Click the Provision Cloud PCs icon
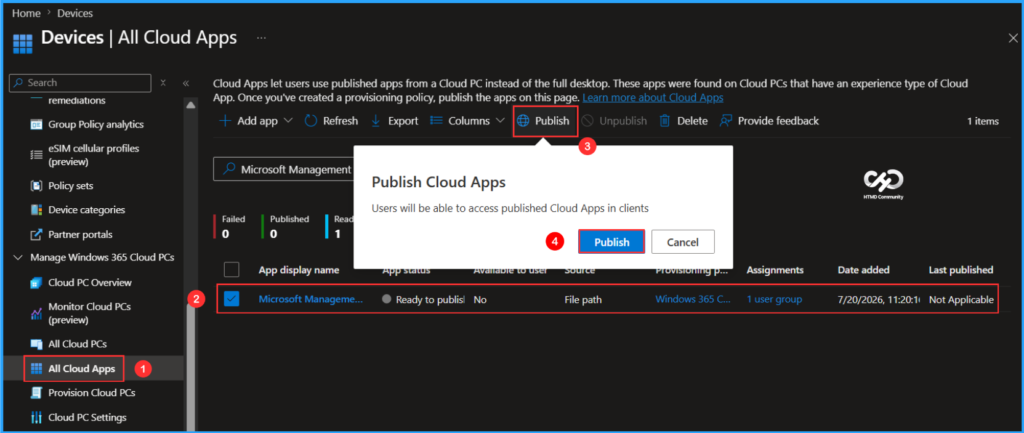 coord(37,393)
